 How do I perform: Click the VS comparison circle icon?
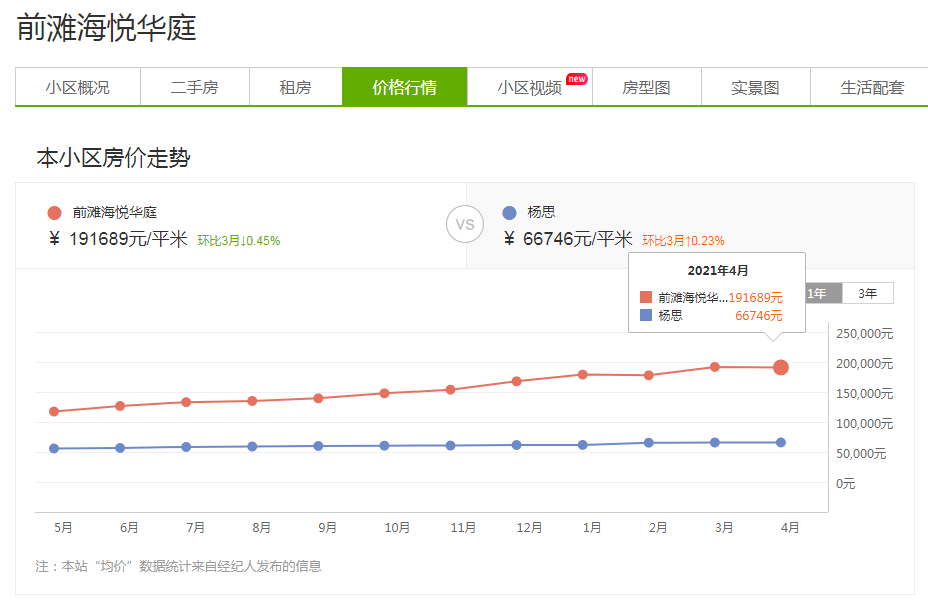point(465,224)
